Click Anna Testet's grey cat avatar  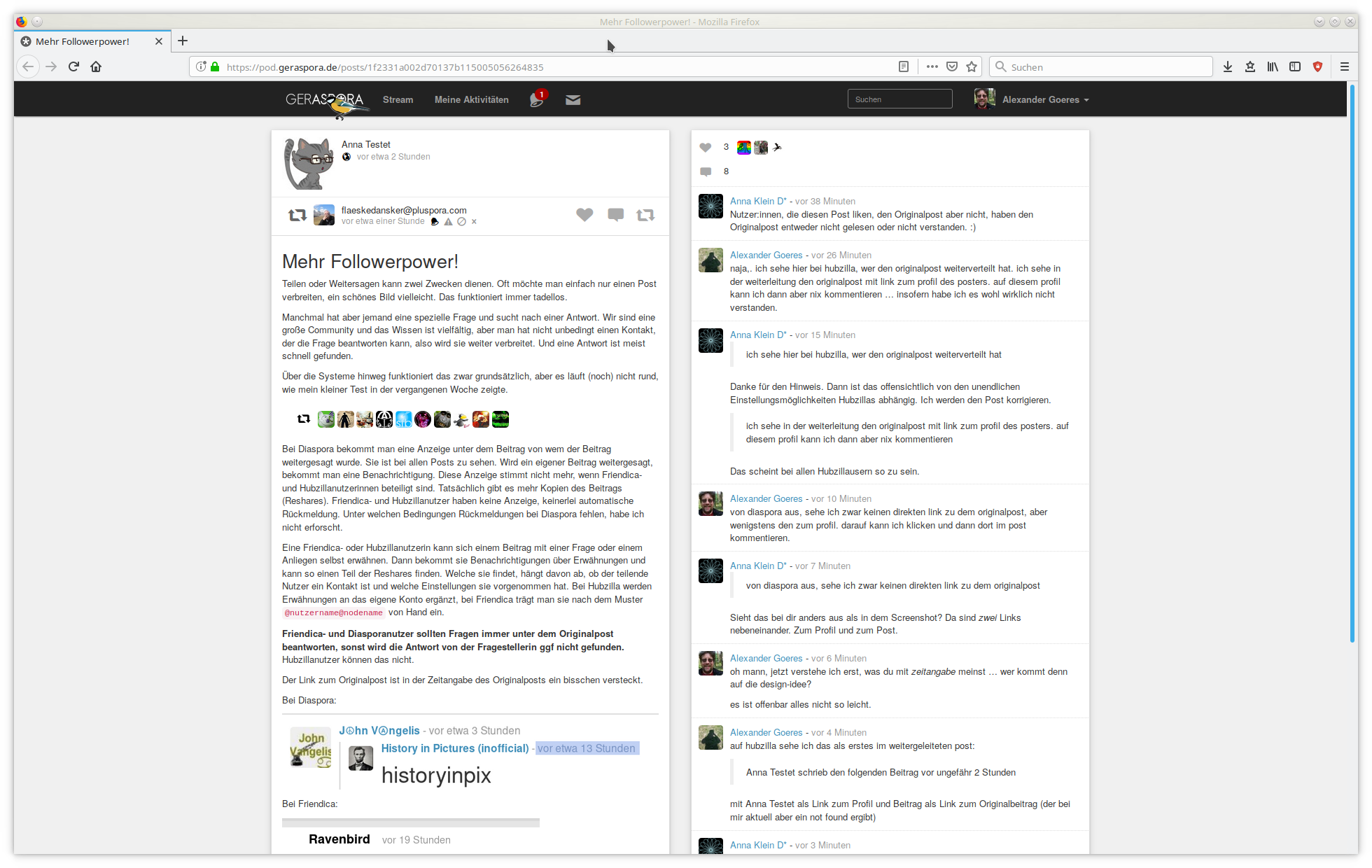tap(308, 164)
